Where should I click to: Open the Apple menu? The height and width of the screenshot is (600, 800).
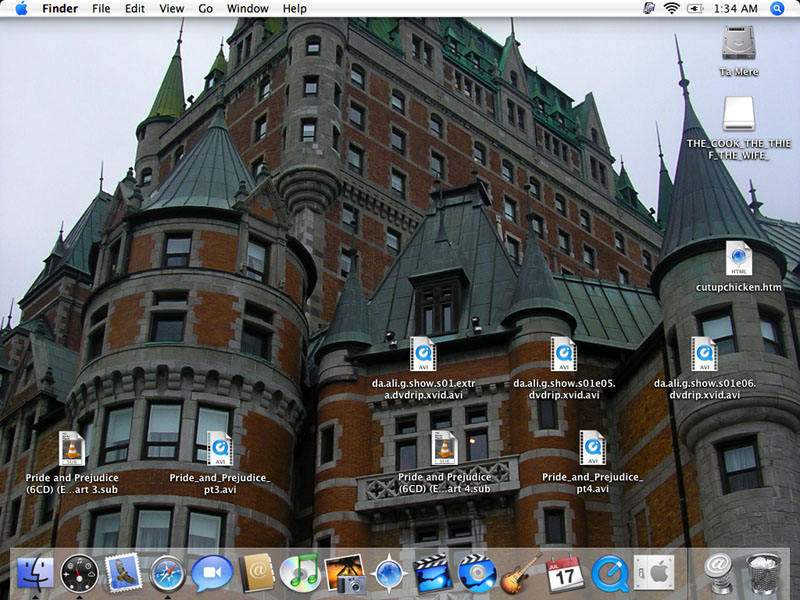point(21,8)
